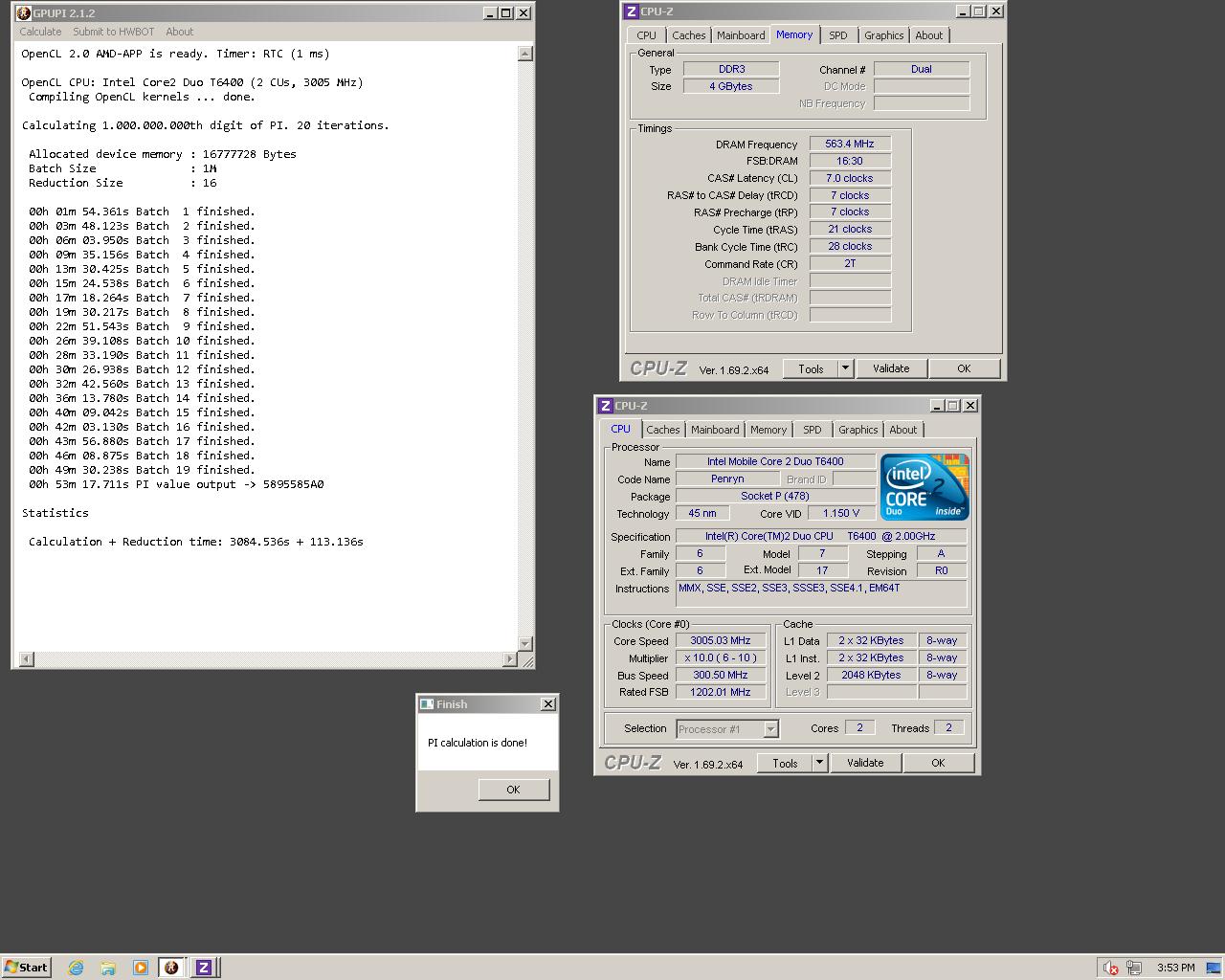Minimize the GPUPI window
The height and width of the screenshot is (980, 1225).
[x=490, y=13]
